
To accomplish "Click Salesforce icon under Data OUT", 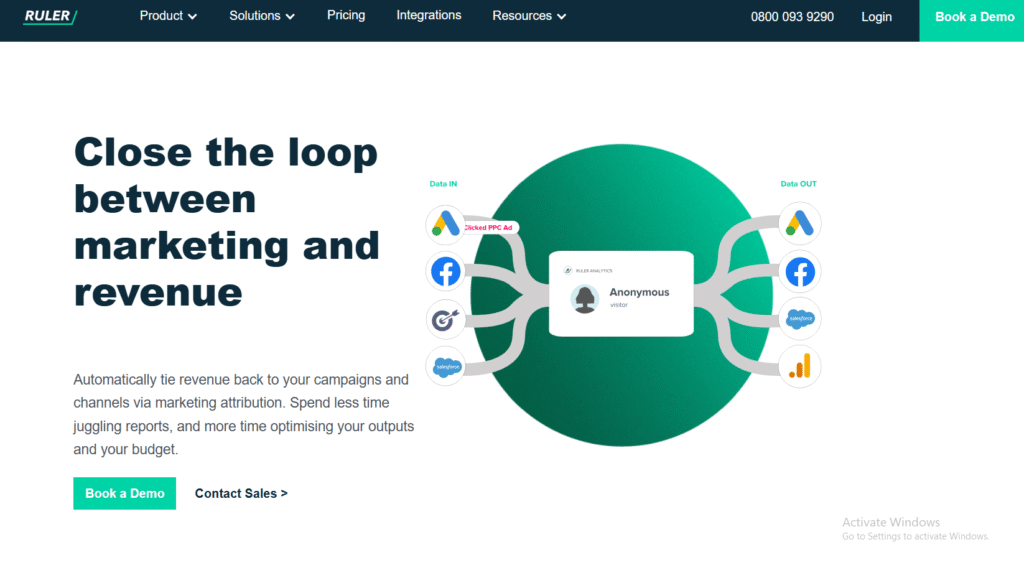I will coord(800,319).
